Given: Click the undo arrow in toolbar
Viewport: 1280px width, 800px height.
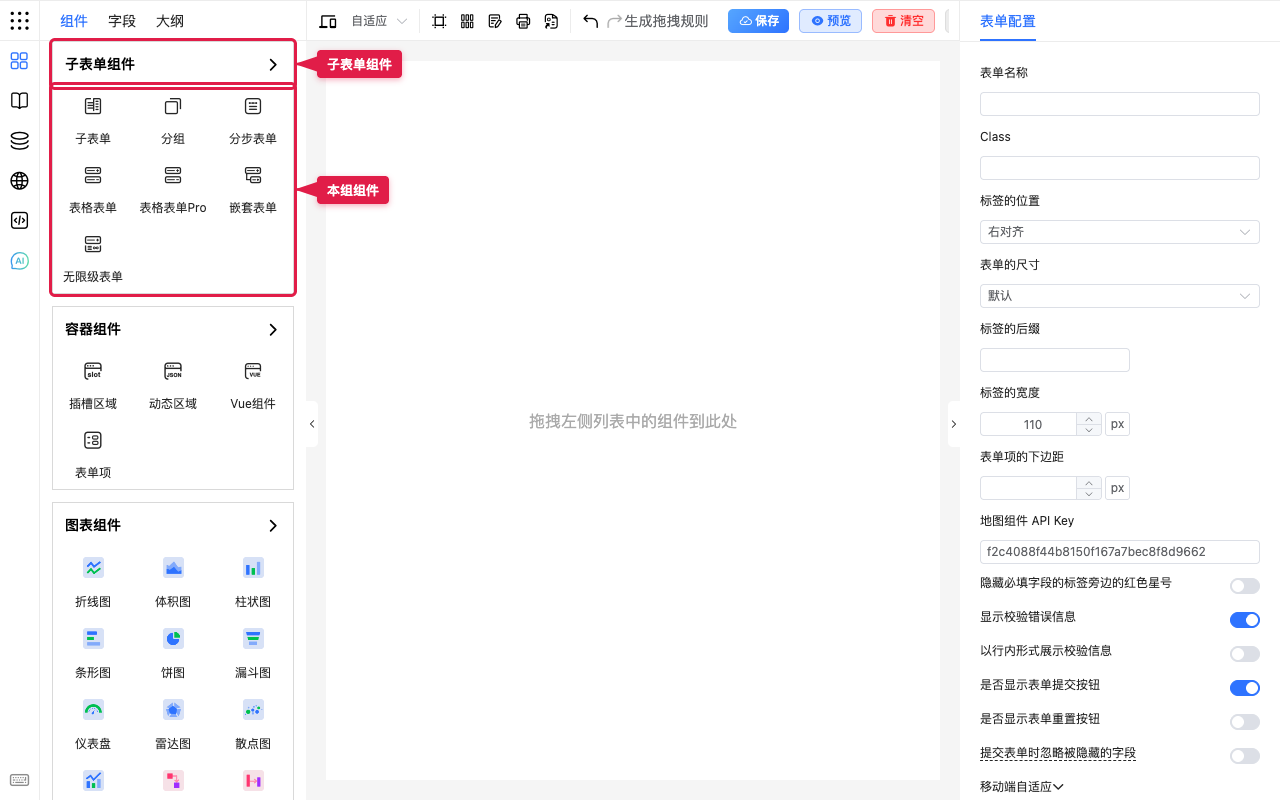Looking at the screenshot, I should tap(590, 21).
